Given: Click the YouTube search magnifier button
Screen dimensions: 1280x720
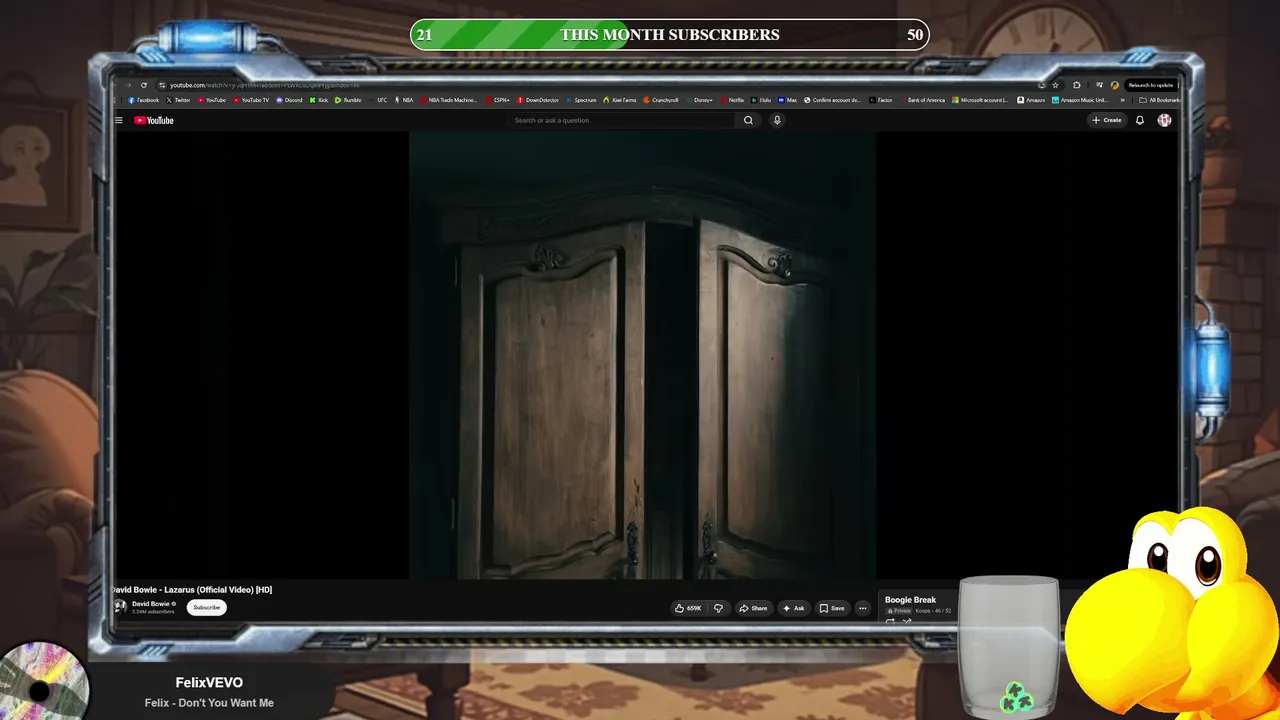Looking at the screenshot, I should [x=748, y=120].
